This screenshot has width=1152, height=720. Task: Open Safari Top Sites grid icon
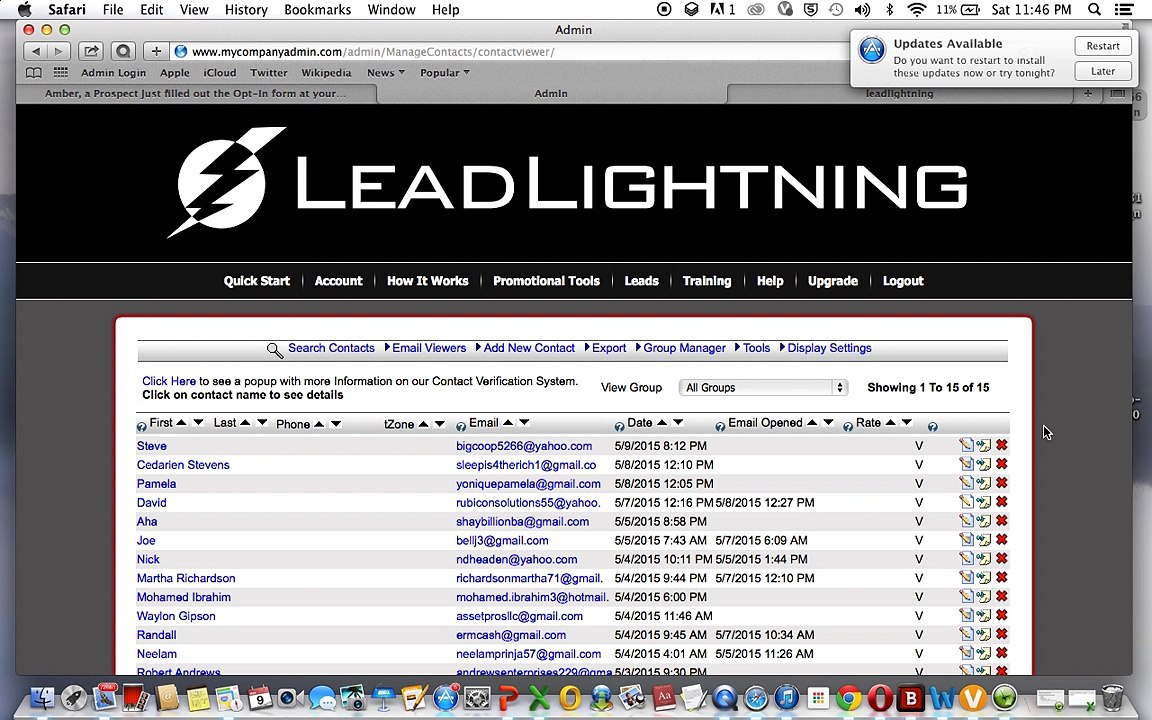61,73
